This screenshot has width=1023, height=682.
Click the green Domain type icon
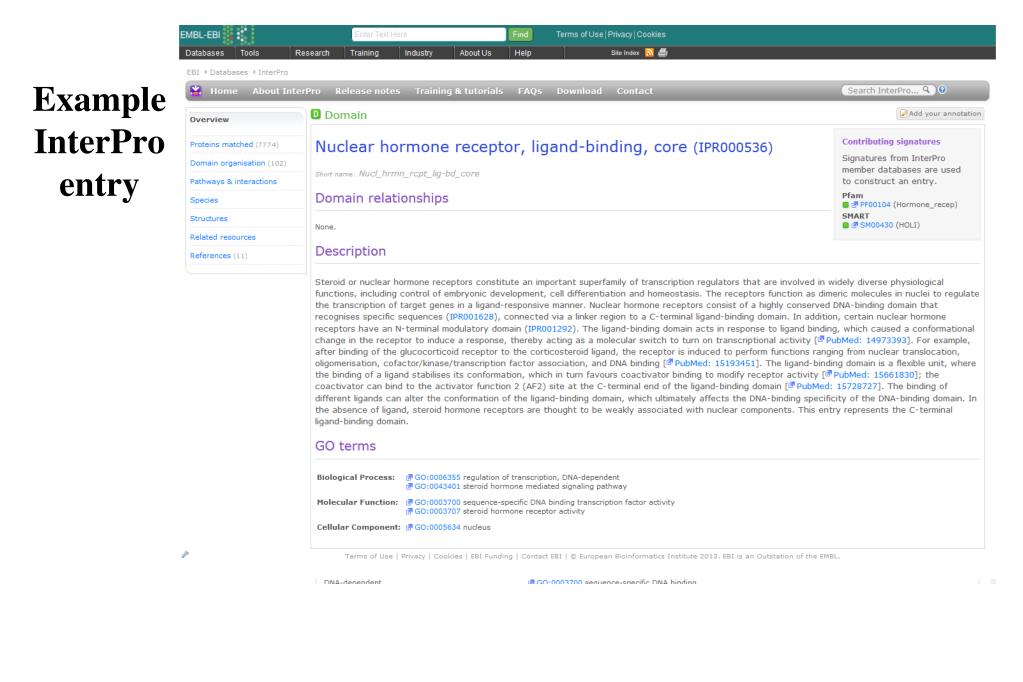tap(316, 114)
